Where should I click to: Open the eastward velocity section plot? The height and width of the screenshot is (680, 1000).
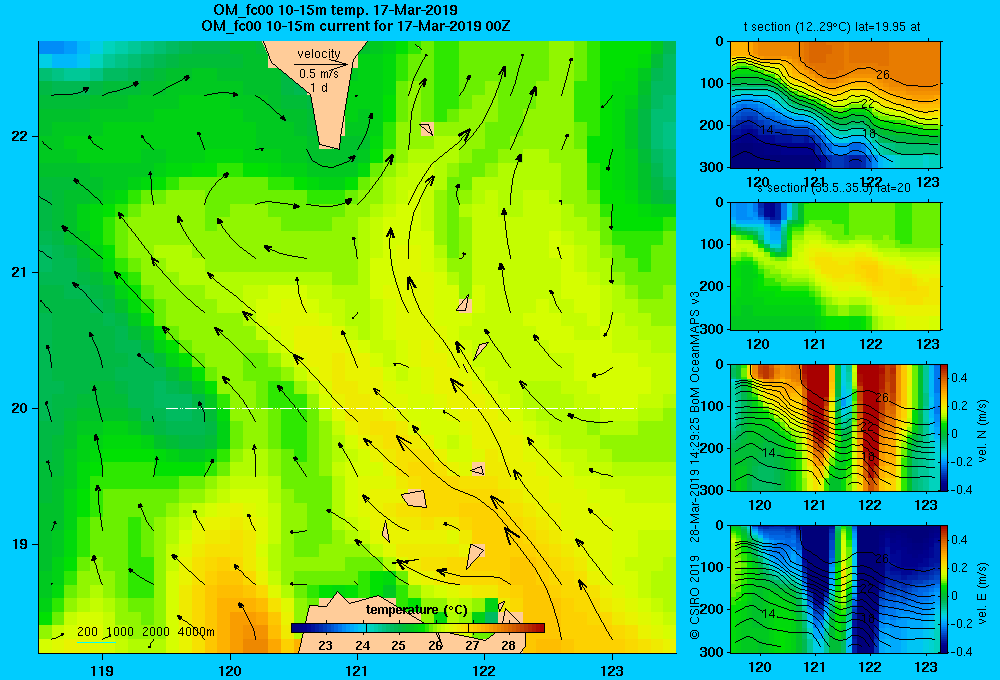pos(835,589)
